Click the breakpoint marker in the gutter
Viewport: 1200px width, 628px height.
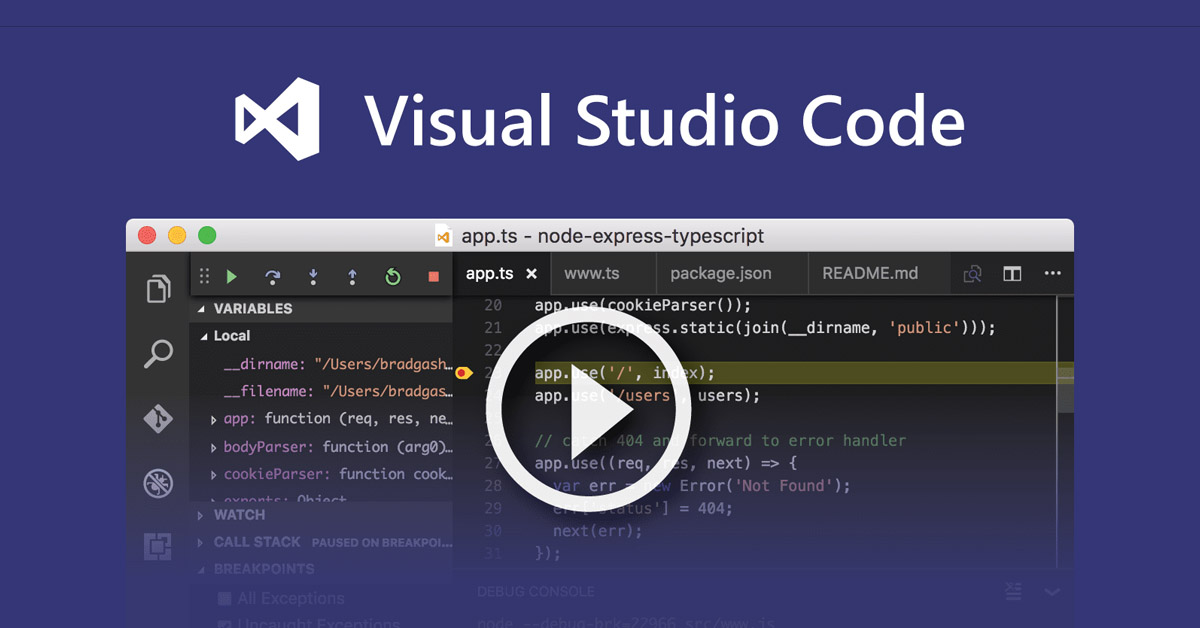[x=463, y=373]
